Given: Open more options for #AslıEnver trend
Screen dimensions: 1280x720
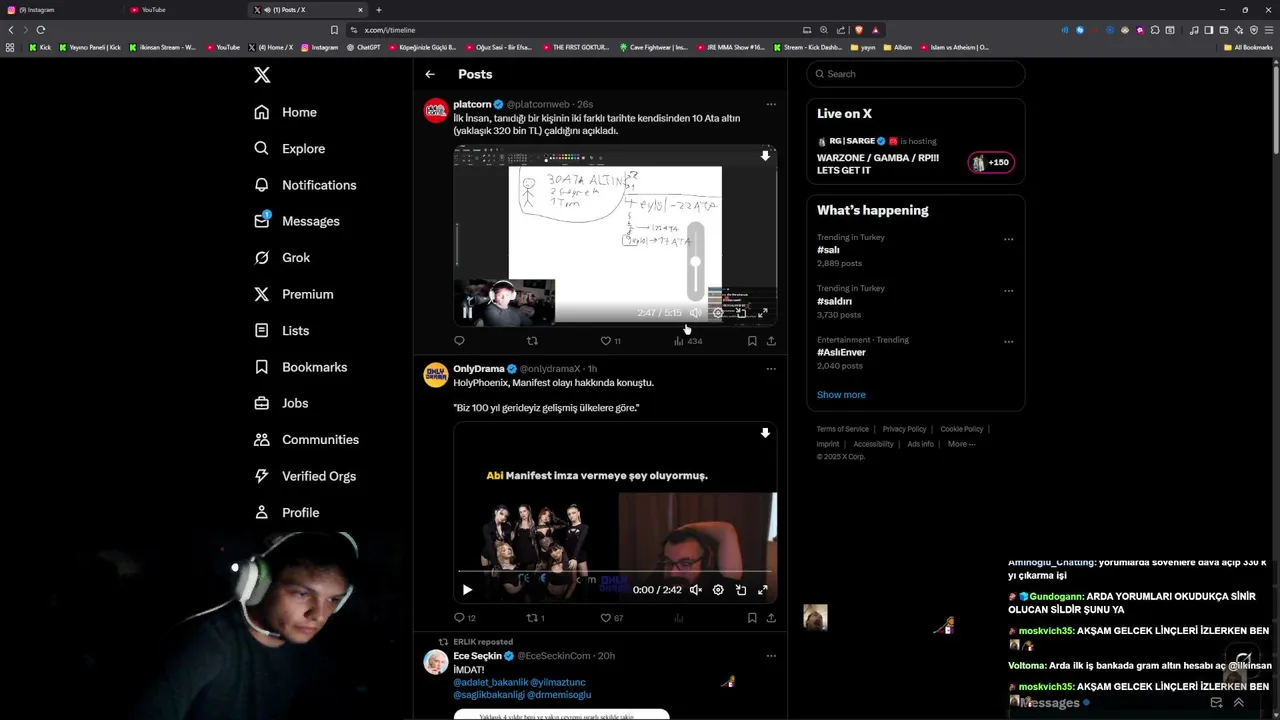Looking at the screenshot, I should point(1008,342).
